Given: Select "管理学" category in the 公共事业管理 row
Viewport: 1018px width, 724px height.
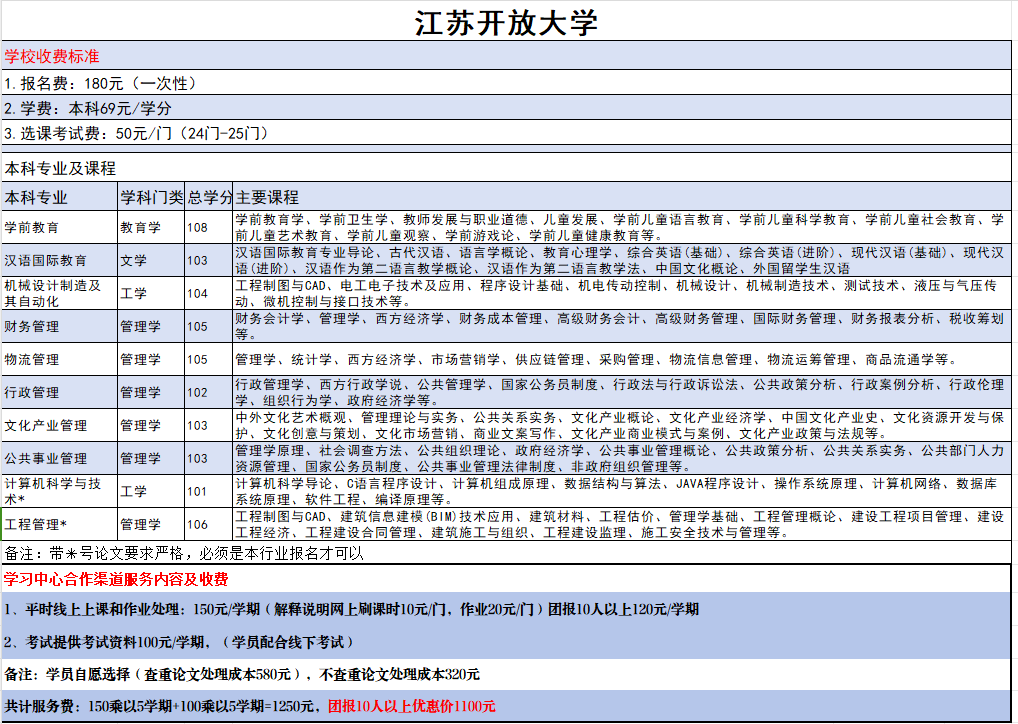Looking at the screenshot, I should point(151,458).
